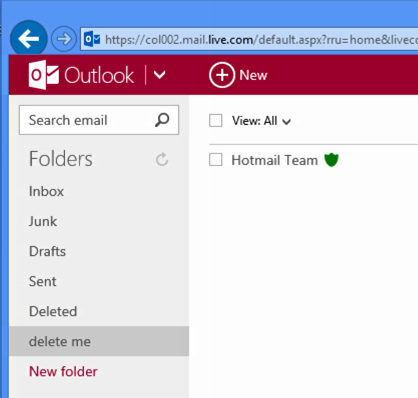Tick the select-all messages checkbox

[x=216, y=121]
